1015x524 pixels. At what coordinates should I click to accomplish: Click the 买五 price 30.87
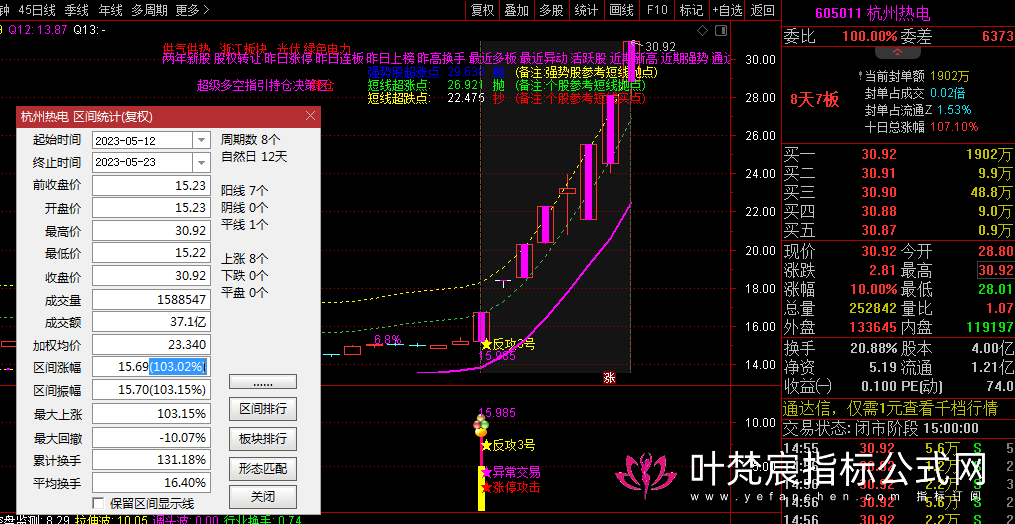coord(878,230)
